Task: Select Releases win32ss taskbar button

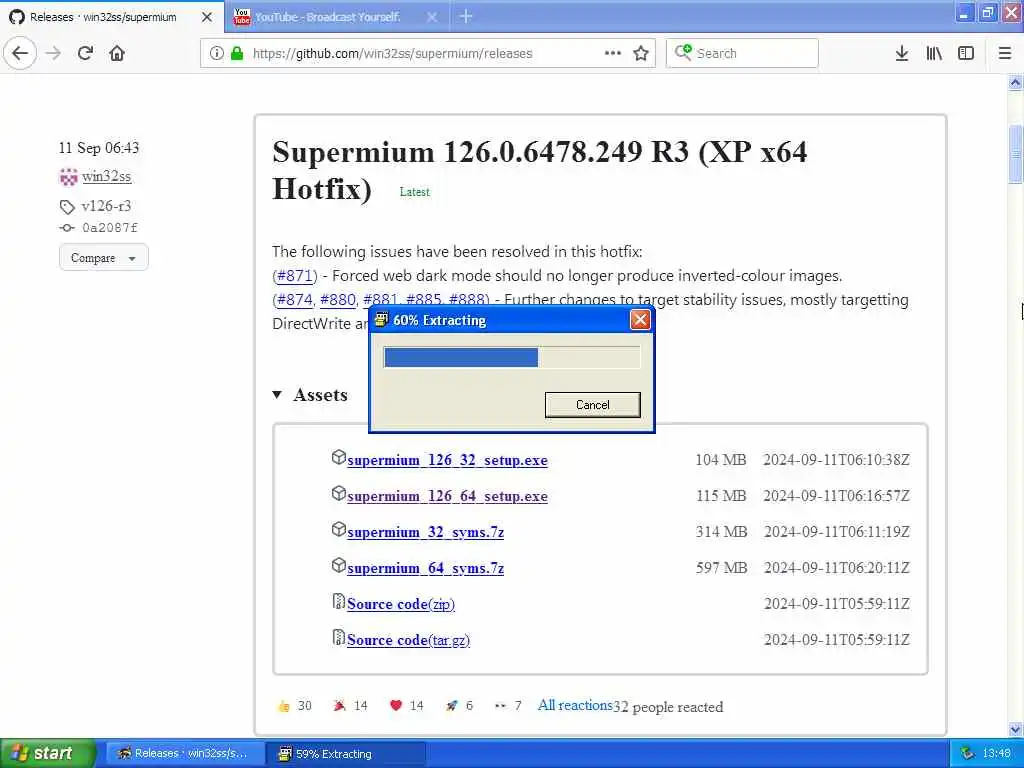Action: coord(185,754)
